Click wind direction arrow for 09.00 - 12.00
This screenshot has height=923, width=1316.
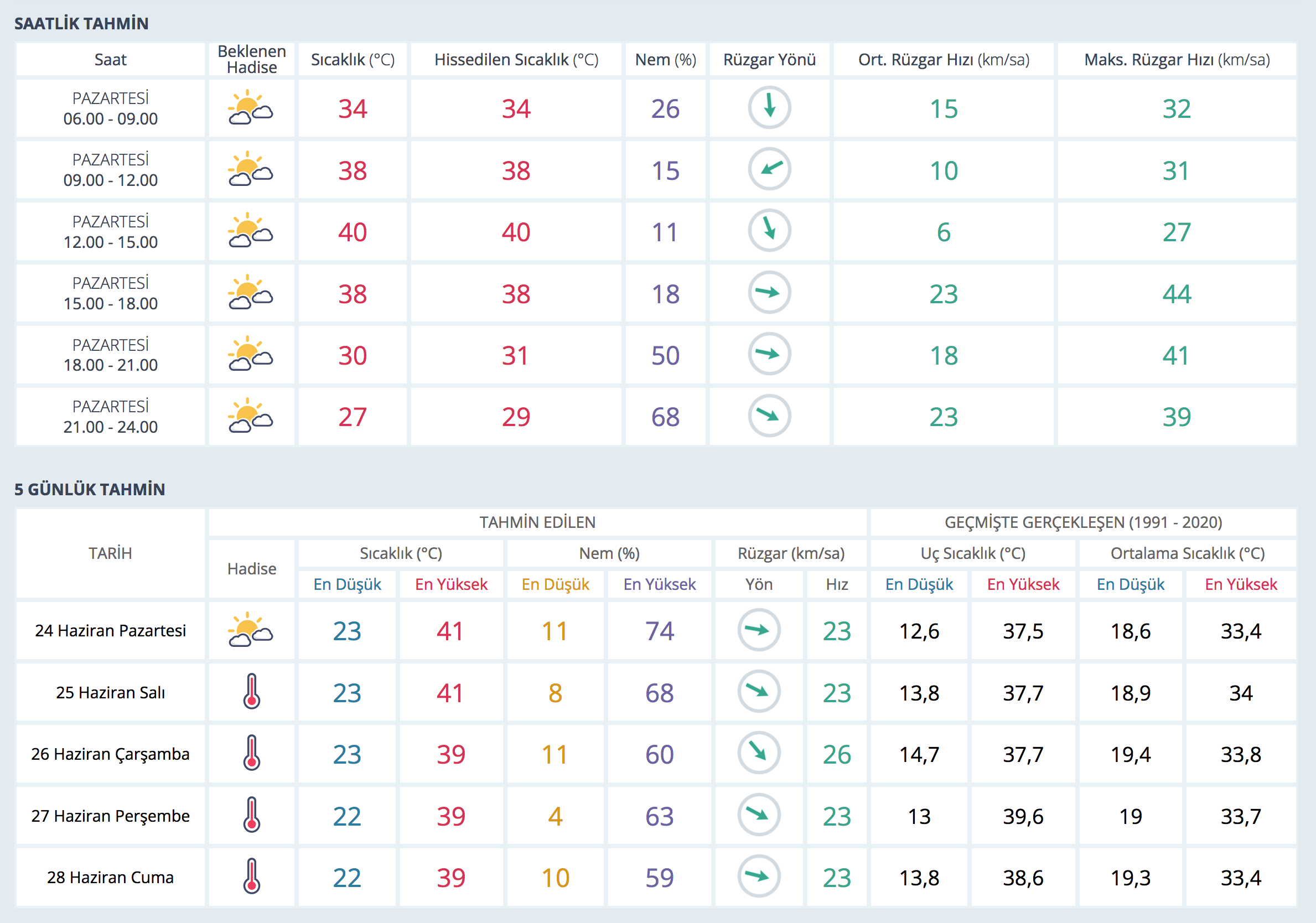[769, 169]
